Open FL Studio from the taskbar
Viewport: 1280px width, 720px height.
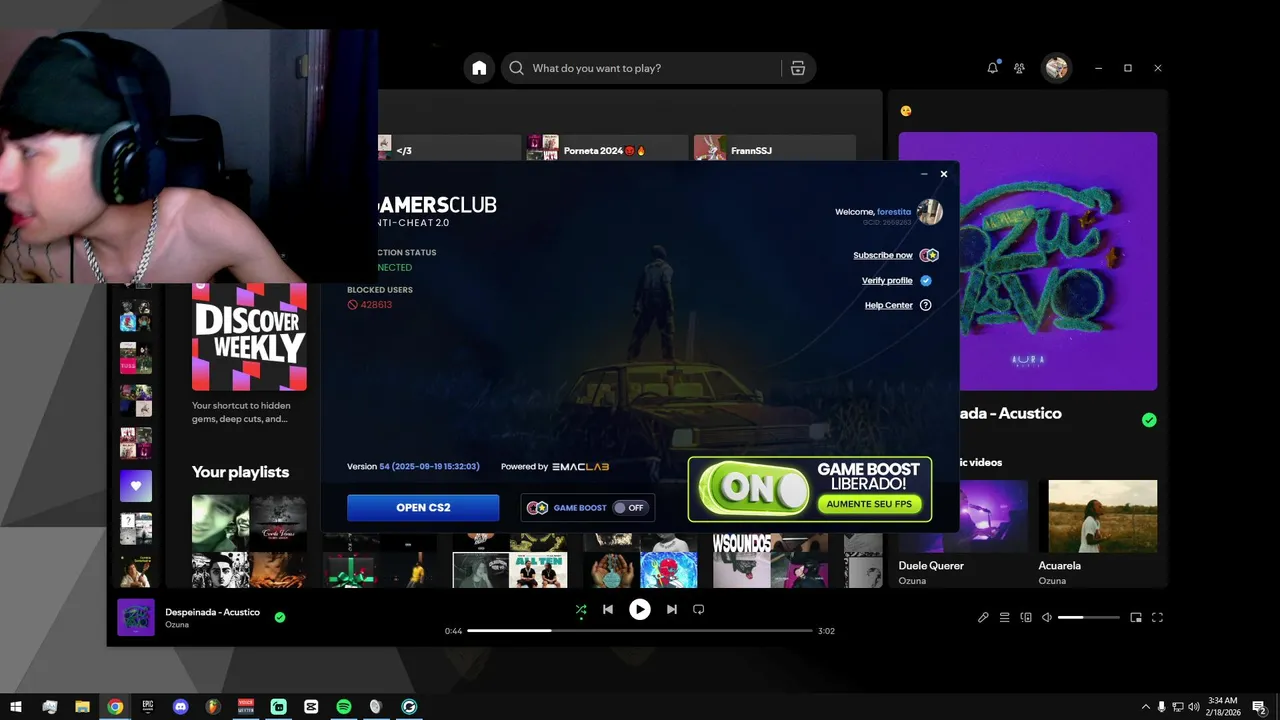tap(213, 706)
